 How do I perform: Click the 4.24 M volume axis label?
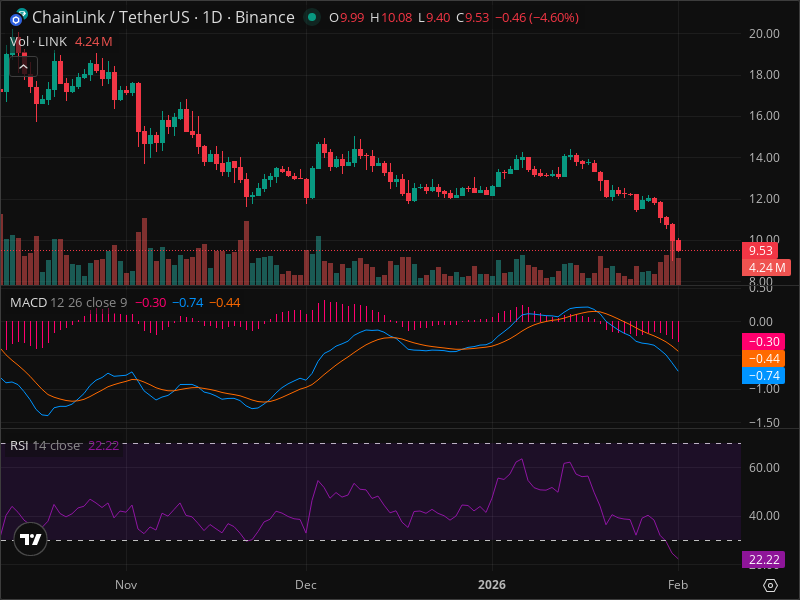pos(767,267)
